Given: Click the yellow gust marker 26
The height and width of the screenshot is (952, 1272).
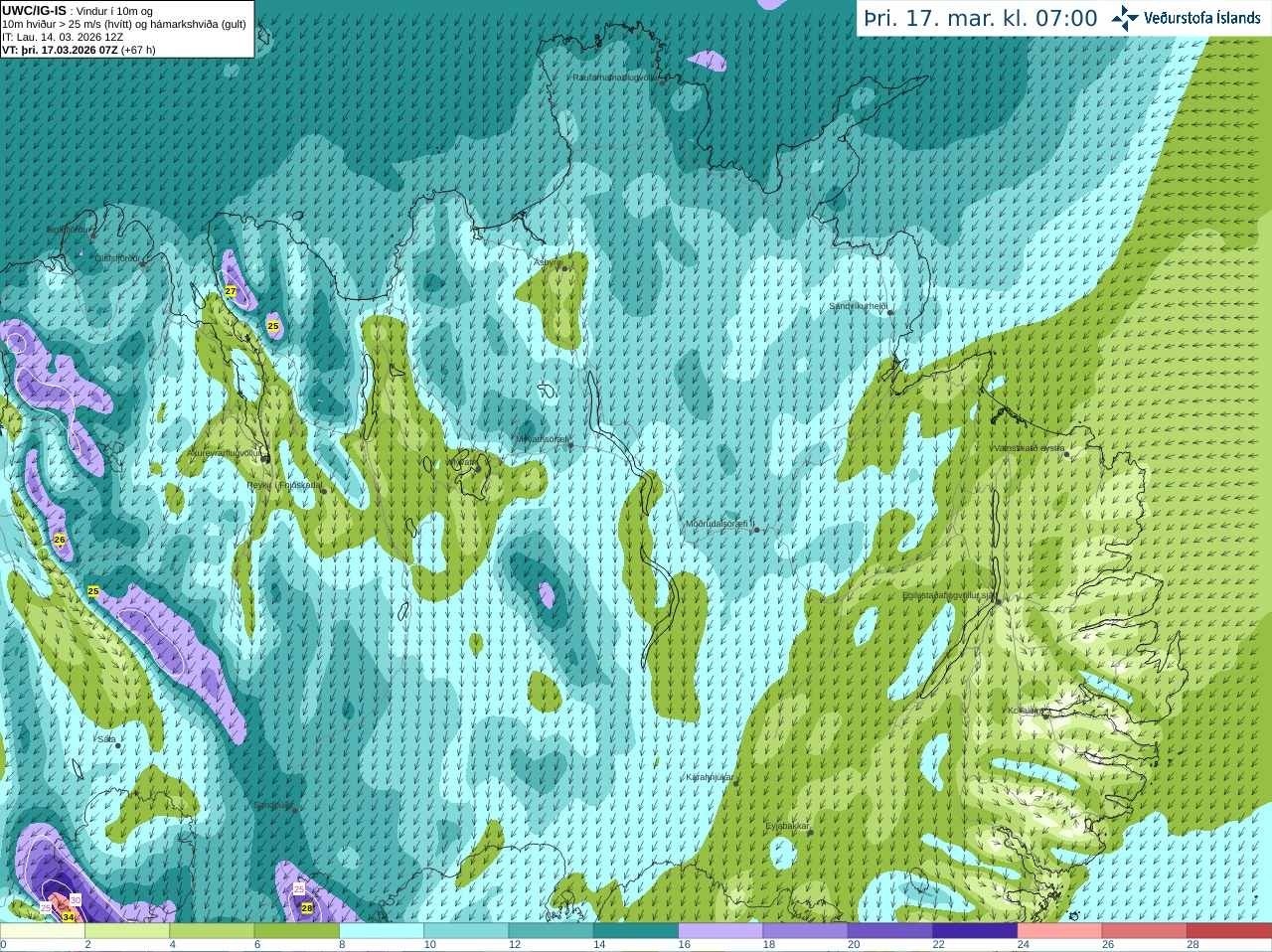Looking at the screenshot, I should coord(60,540).
